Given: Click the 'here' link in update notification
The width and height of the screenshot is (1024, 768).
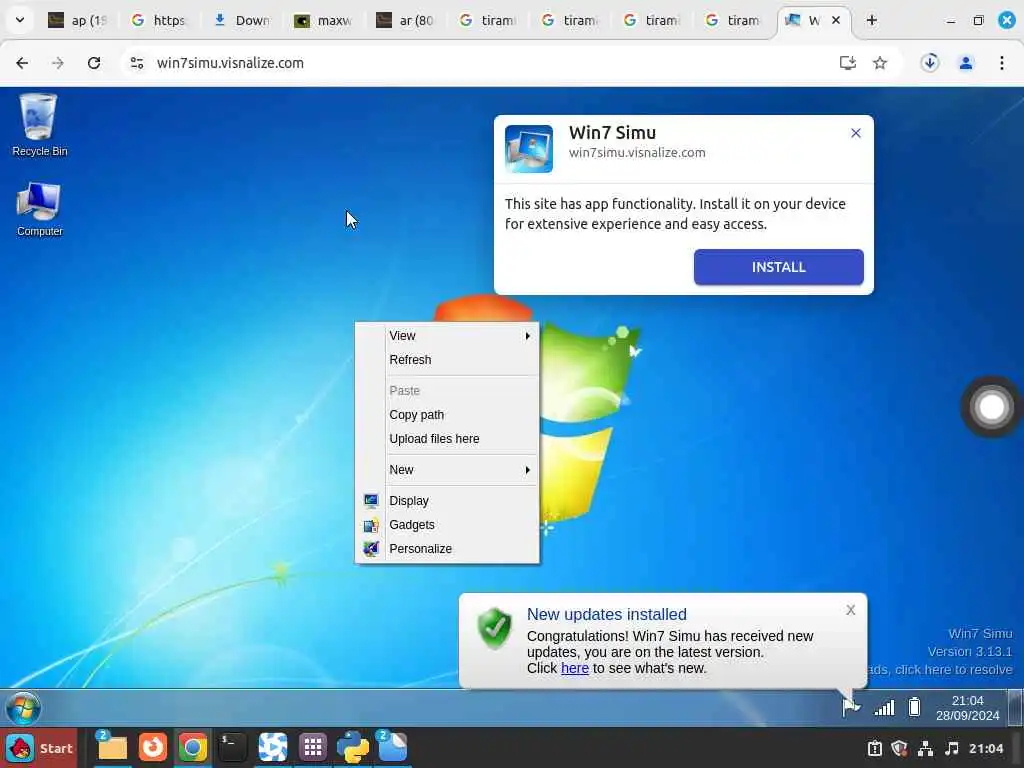Looking at the screenshot, I should (x=575, y=668).
